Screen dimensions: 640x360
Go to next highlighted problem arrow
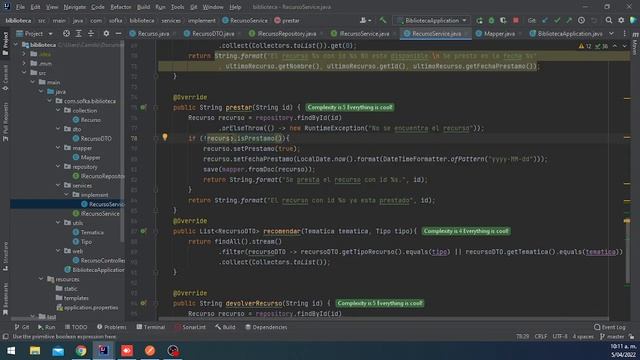[x=624, y=46]
